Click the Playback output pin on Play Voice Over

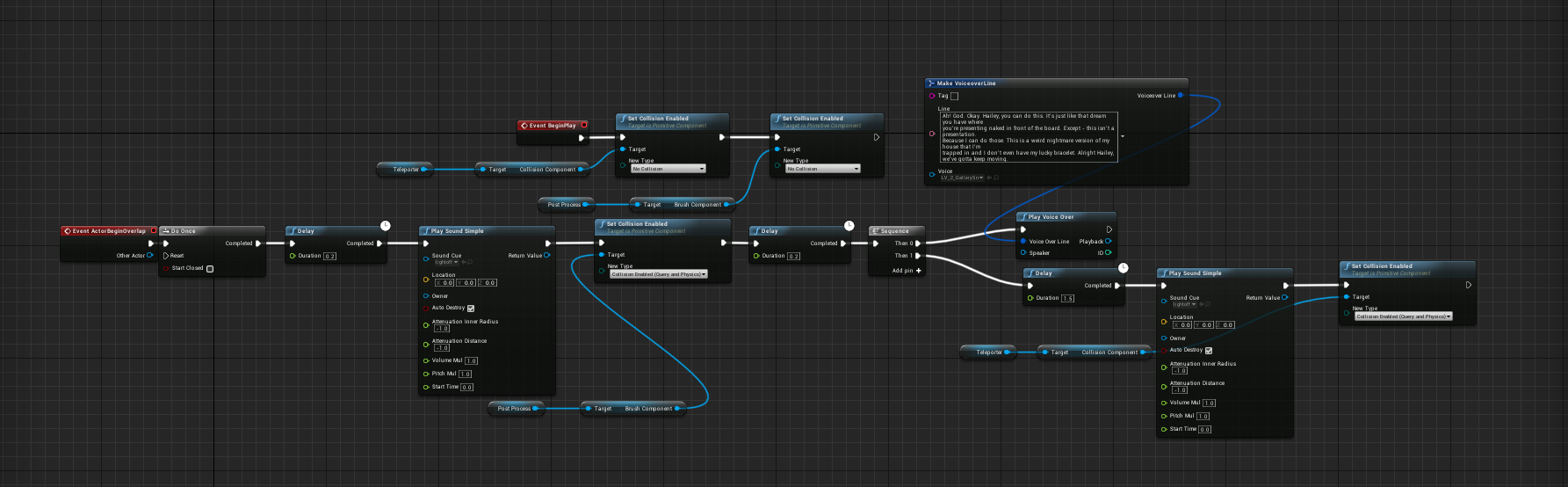pyautogui.click(x=1108, y=241)
